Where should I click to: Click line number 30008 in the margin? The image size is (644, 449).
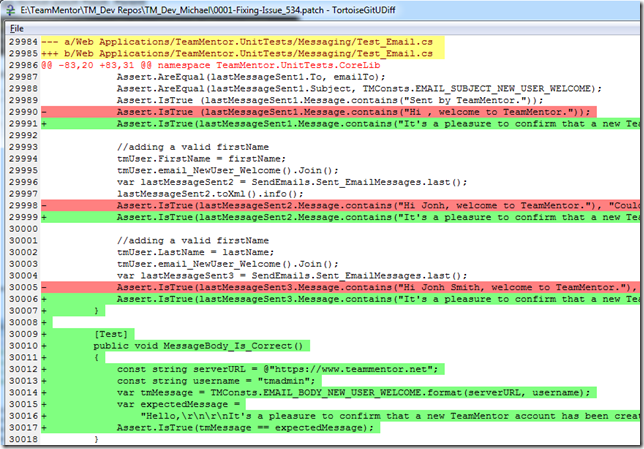23,322
